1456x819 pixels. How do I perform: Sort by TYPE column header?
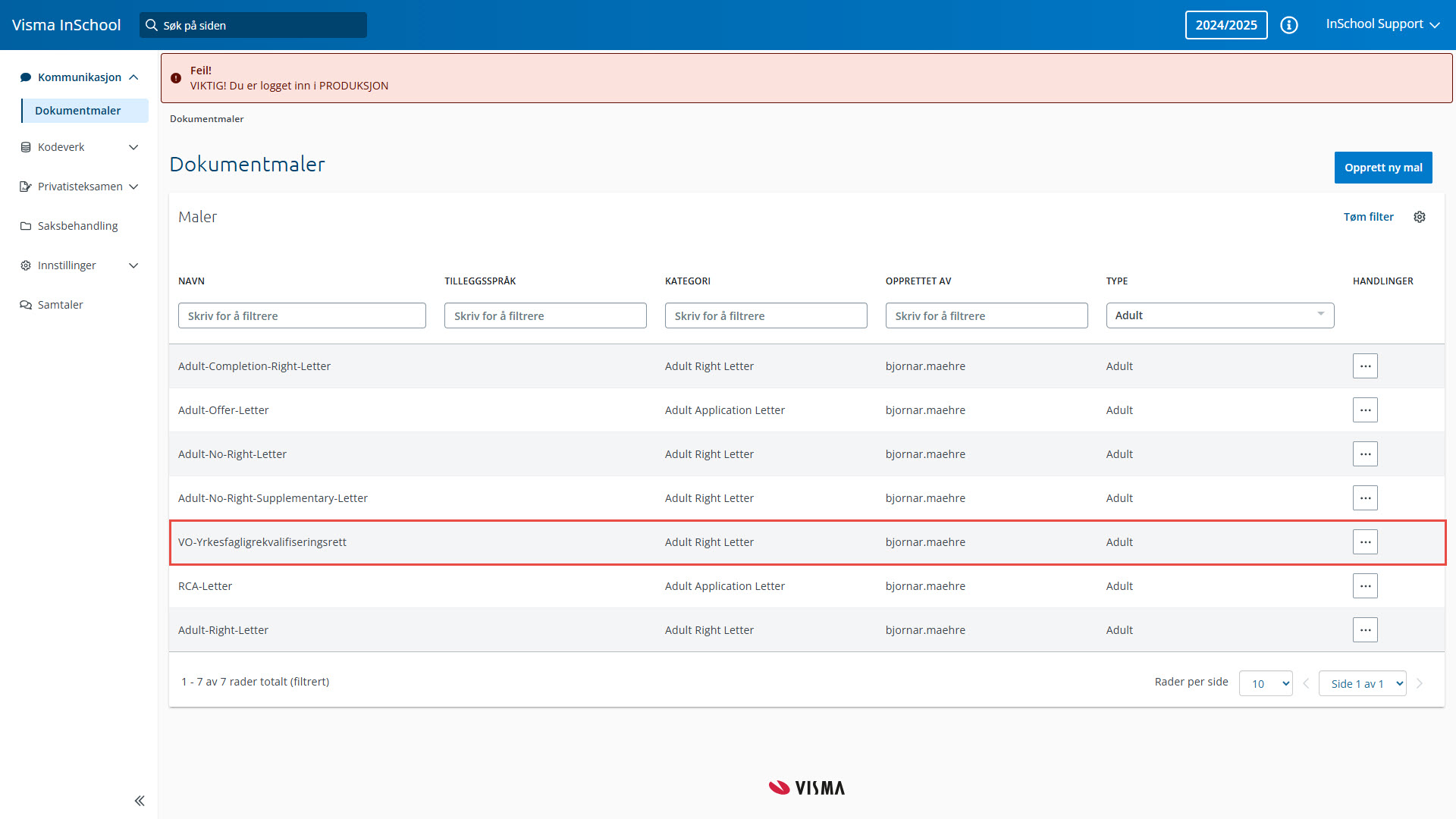coord(1117,281)
